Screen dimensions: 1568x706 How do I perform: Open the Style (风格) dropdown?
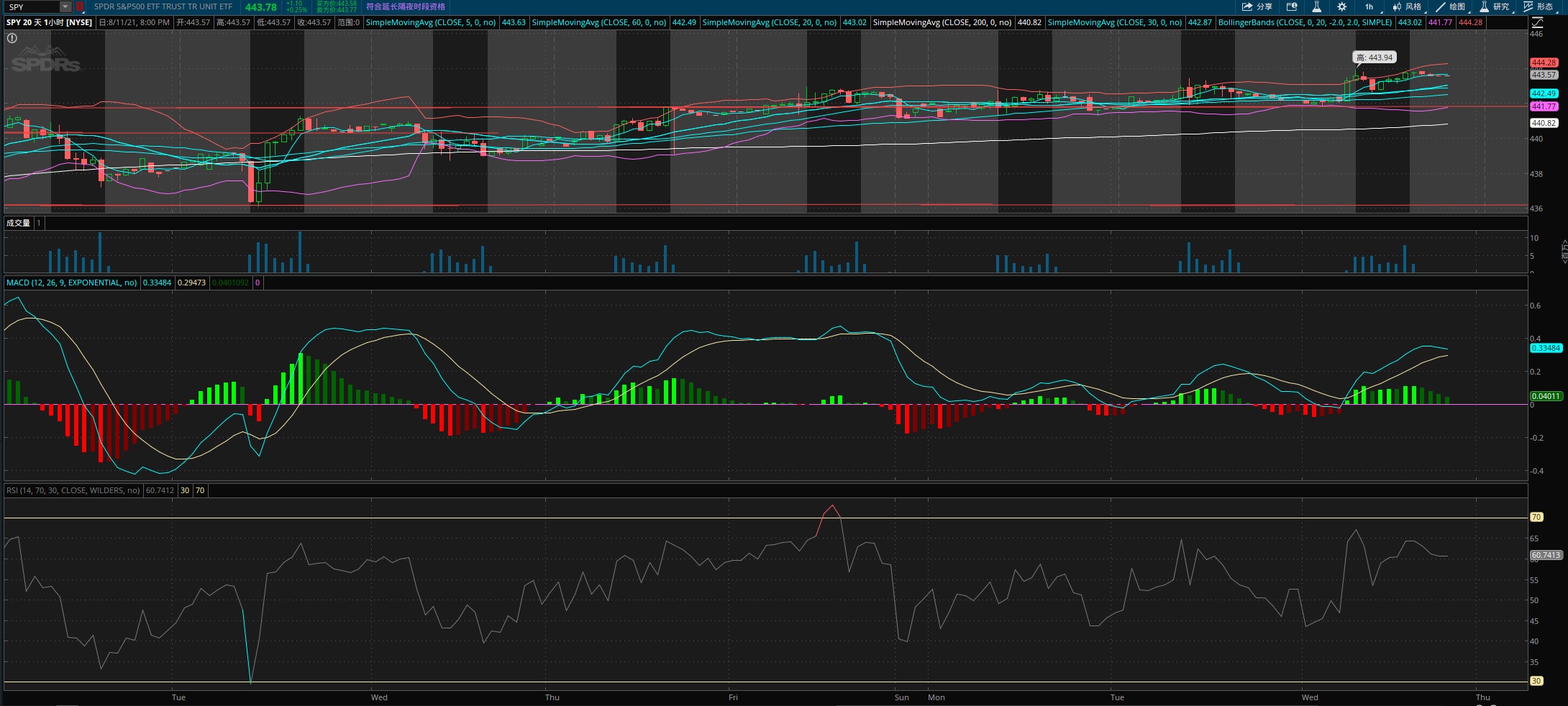click(1407, 6)
